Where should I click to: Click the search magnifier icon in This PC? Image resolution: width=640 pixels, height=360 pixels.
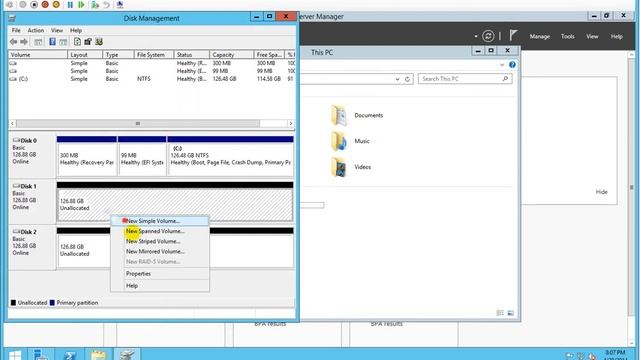(505, 79)
